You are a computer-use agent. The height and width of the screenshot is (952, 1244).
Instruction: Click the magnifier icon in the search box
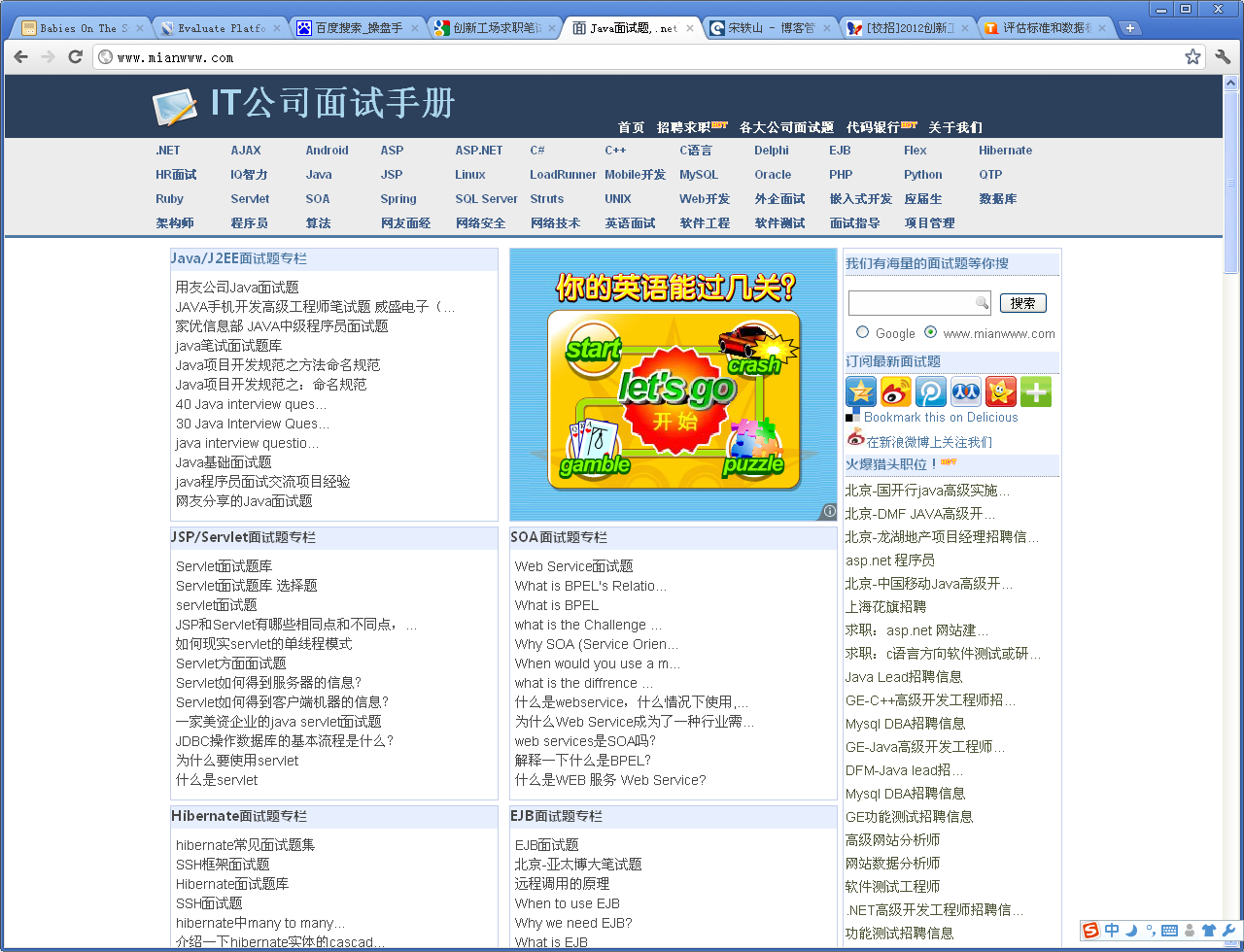click(983, 303)
